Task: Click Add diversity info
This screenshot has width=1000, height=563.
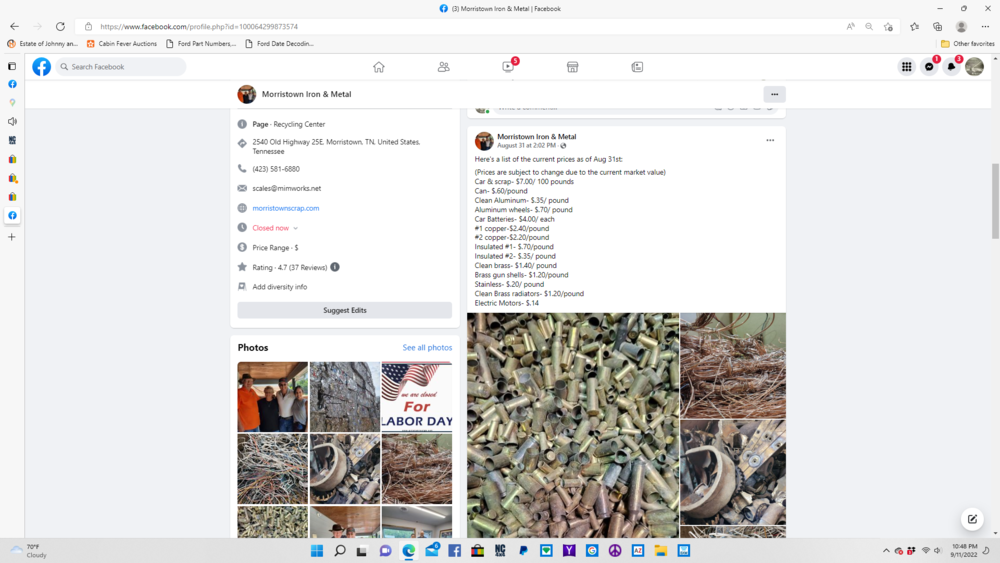Action: [279, 287]
